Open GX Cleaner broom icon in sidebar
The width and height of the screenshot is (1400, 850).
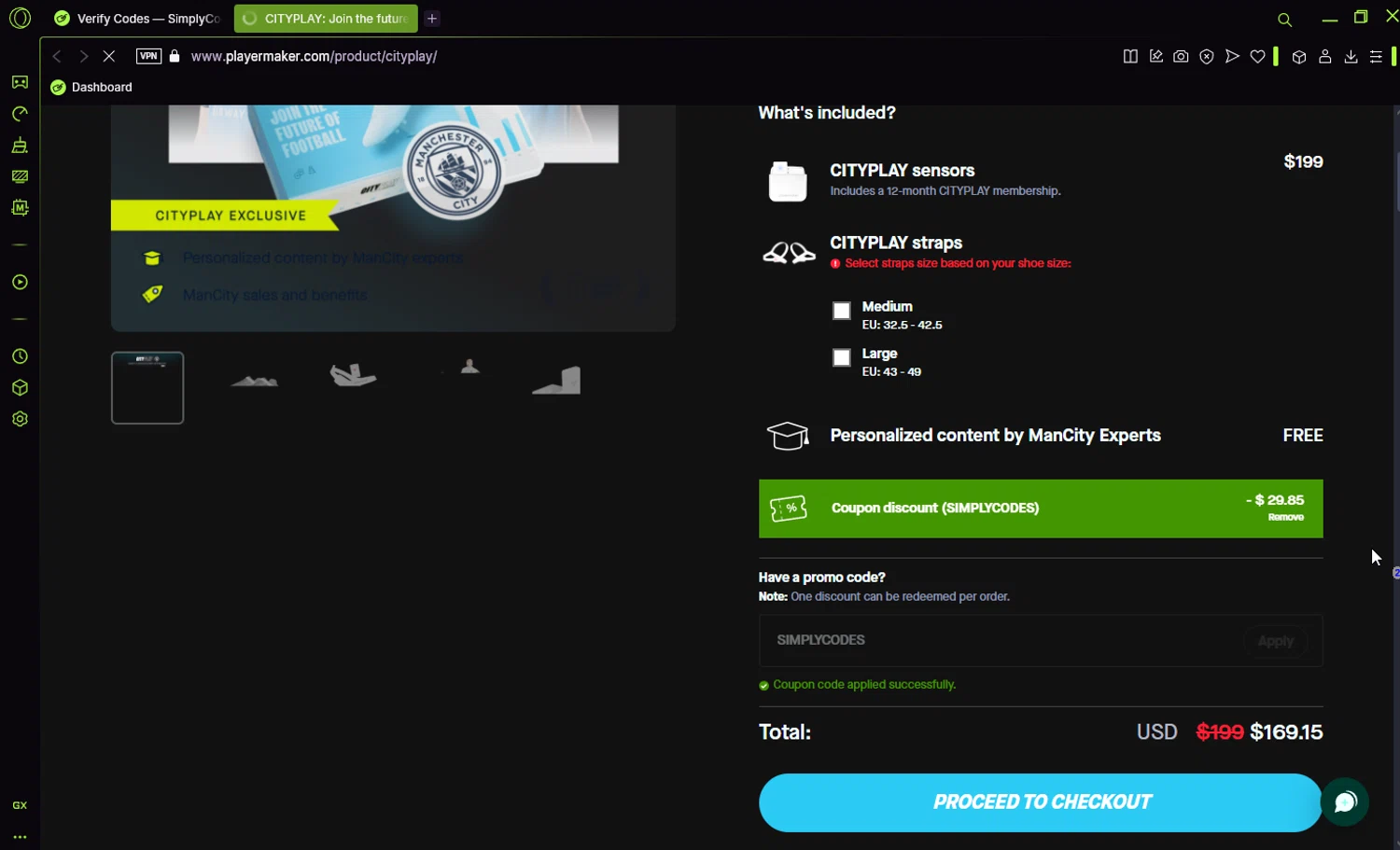pyautogui.click(x=20, y=145)
